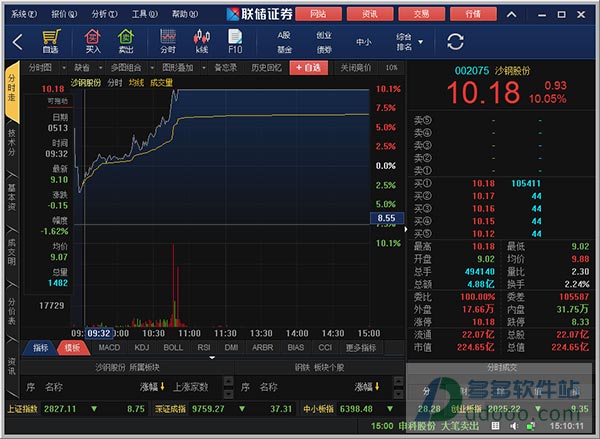
Task: Expand the 缺省 dropdown
Action: [x=101, y=68]
